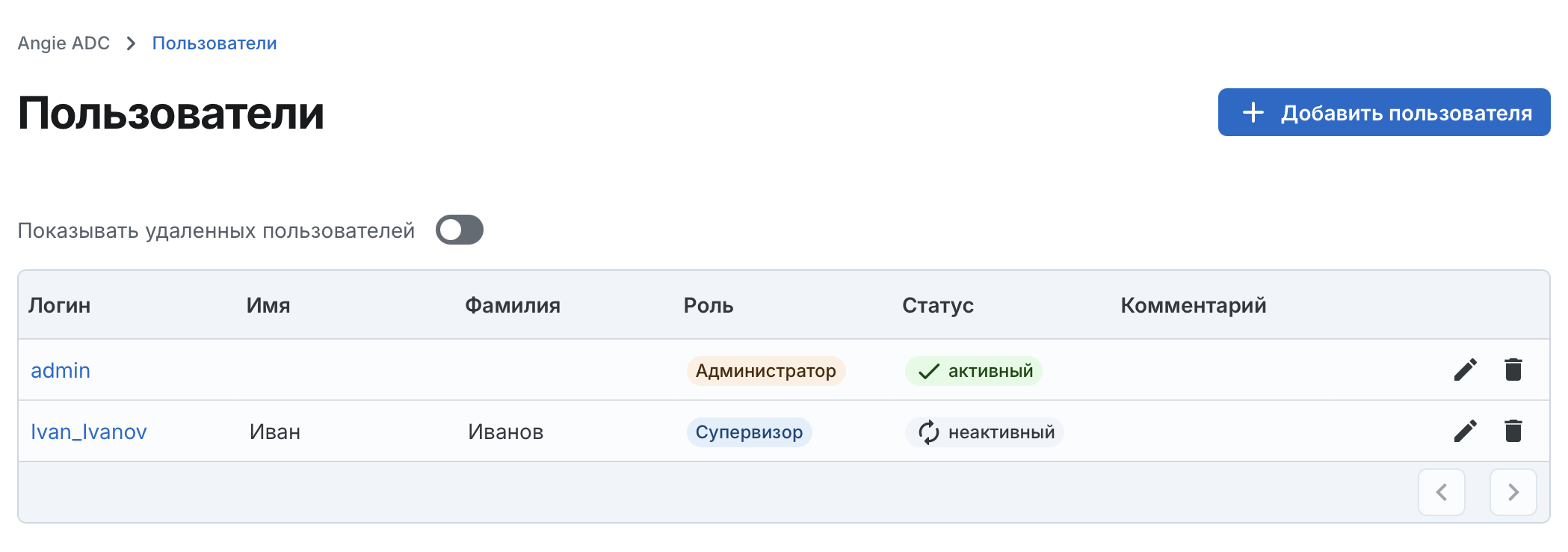The image size is (1568, 552).
Task: Click the next page chevron
Action: pos(1513,491)
